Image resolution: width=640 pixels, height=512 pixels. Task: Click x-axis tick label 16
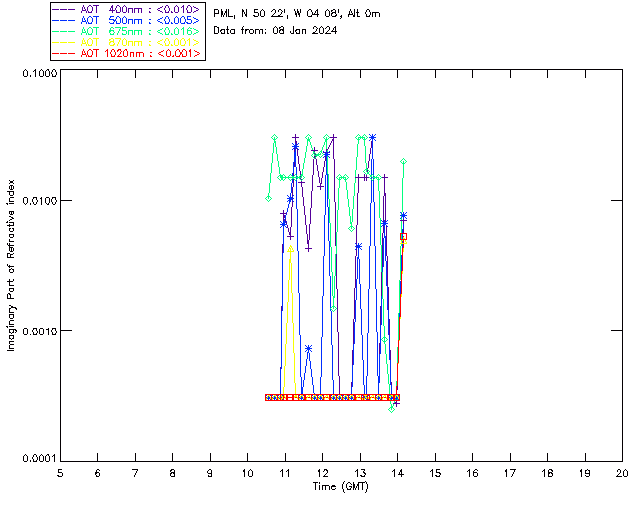[x=473, y=473]
